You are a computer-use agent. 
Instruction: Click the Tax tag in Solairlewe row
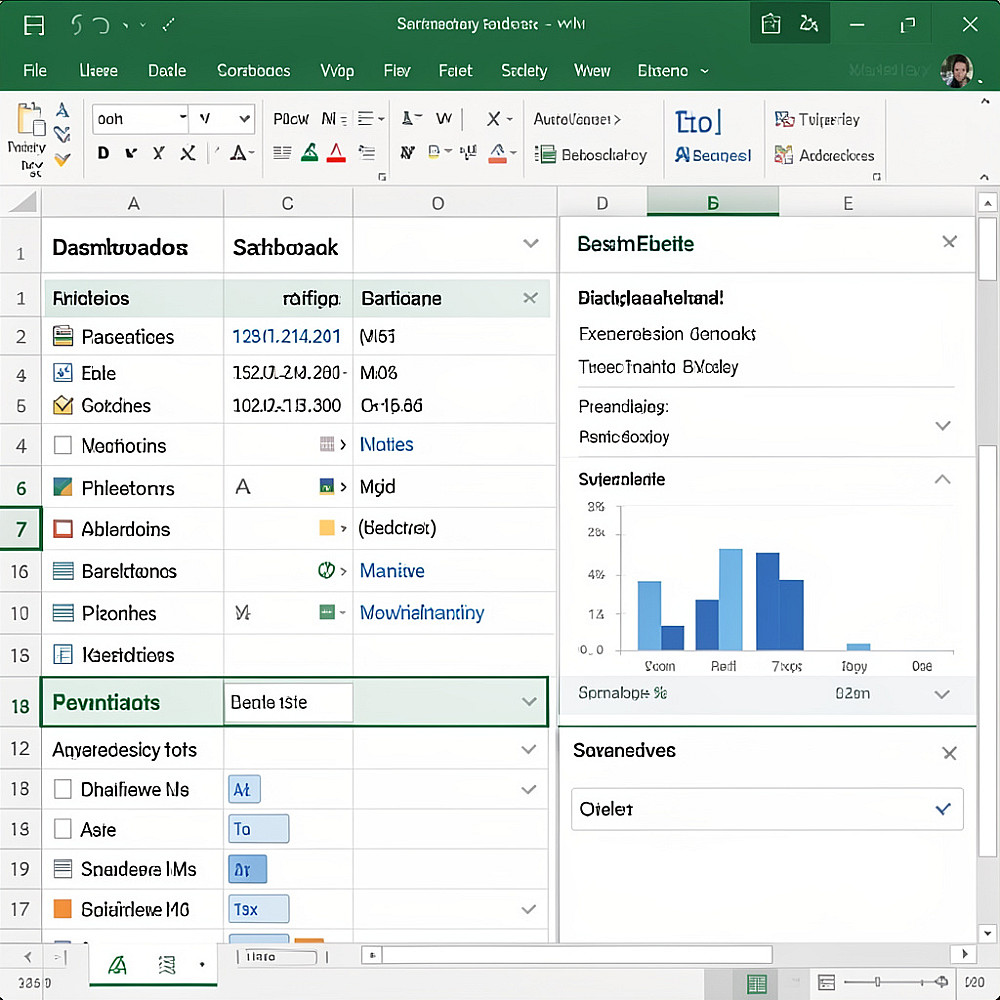(258, 909)
